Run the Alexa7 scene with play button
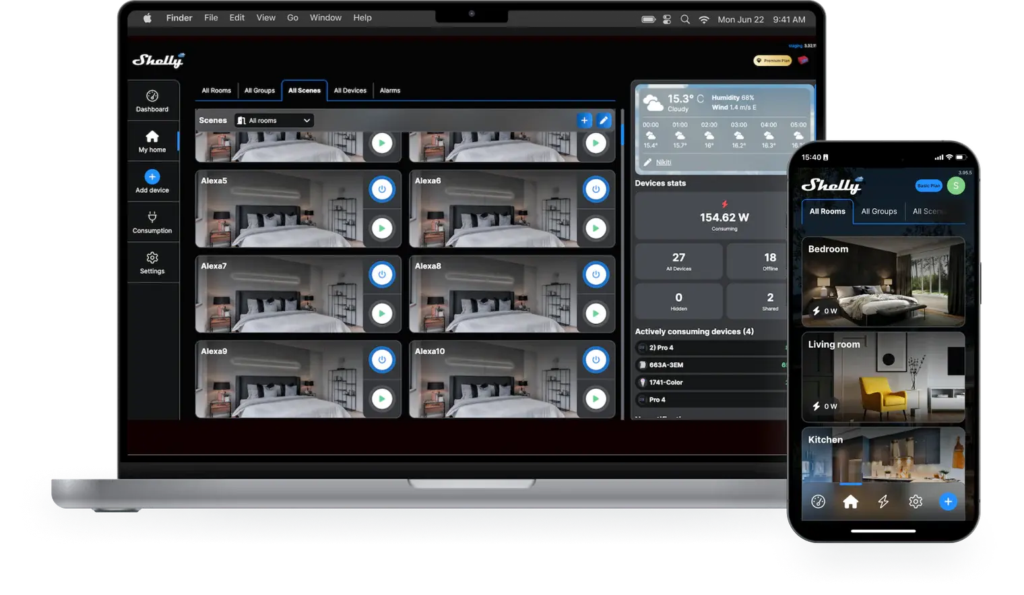 380,314
